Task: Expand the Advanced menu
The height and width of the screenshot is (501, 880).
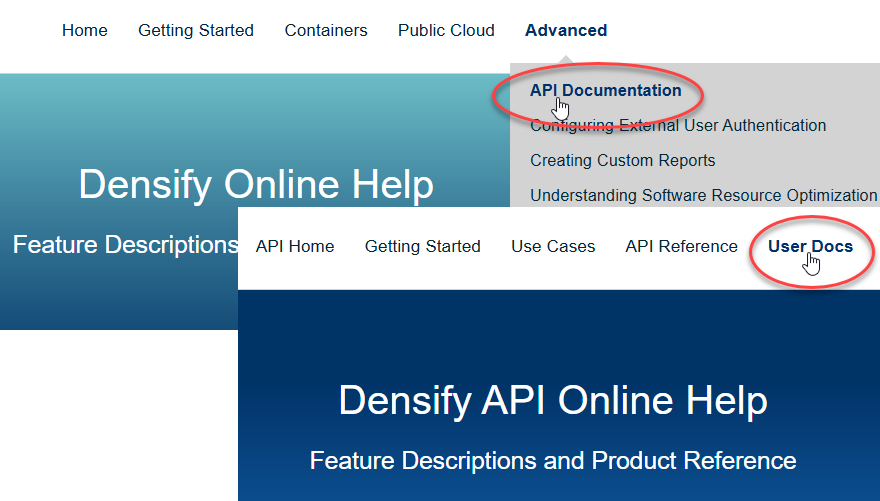Action: [x=566, y=30]
